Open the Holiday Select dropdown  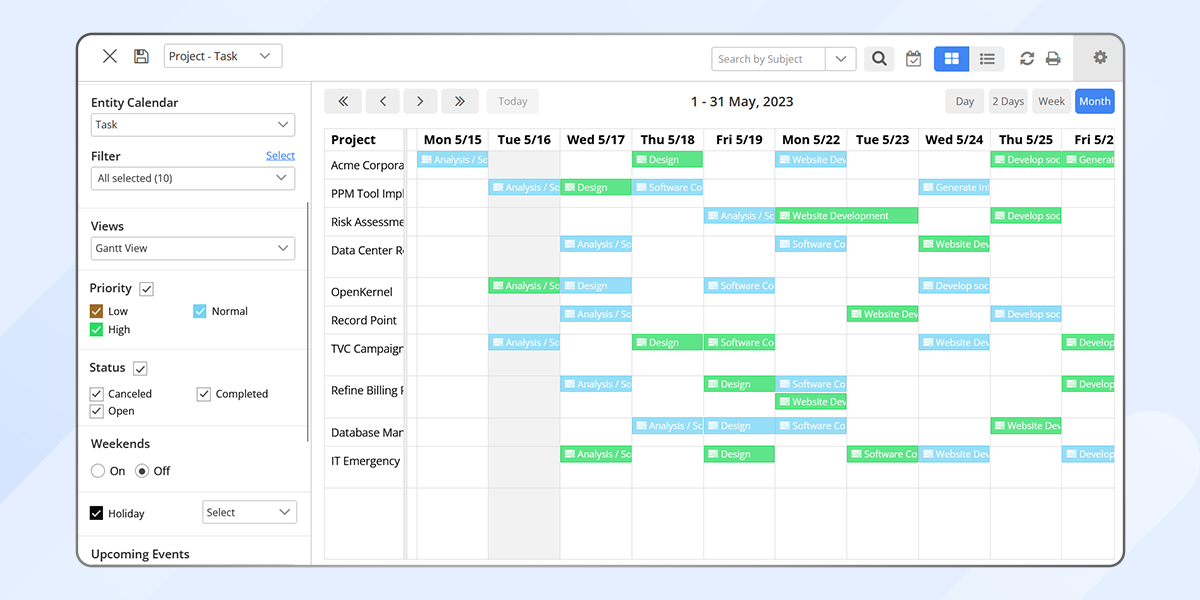(x=249, y=512)
